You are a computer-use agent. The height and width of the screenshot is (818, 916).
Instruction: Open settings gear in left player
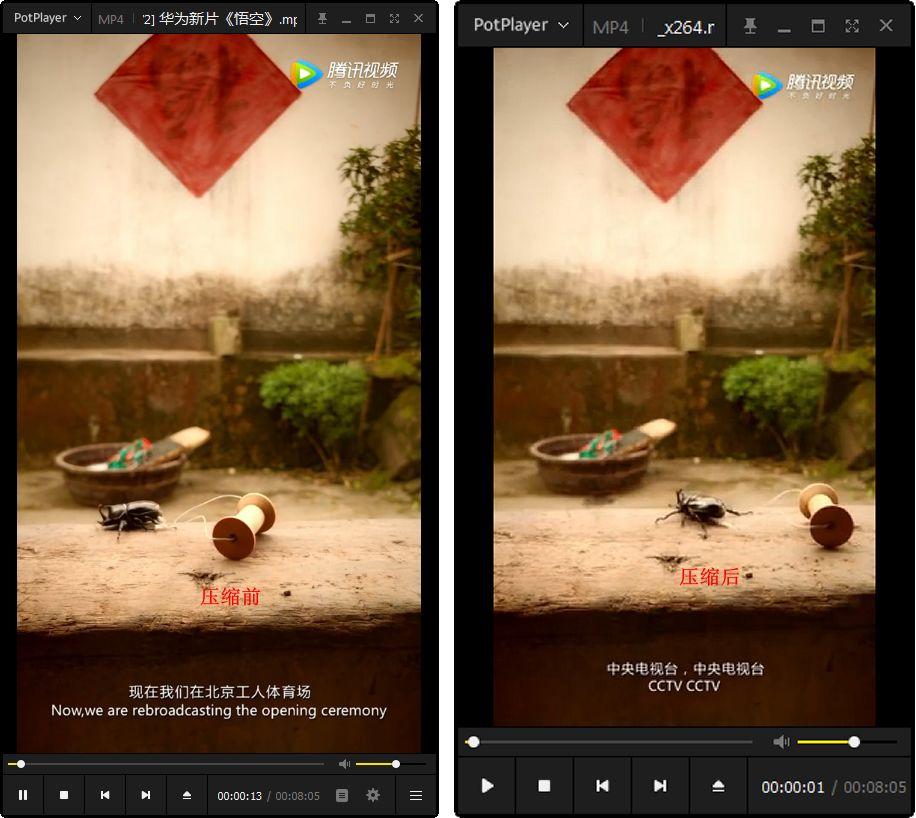click(373, 795)
